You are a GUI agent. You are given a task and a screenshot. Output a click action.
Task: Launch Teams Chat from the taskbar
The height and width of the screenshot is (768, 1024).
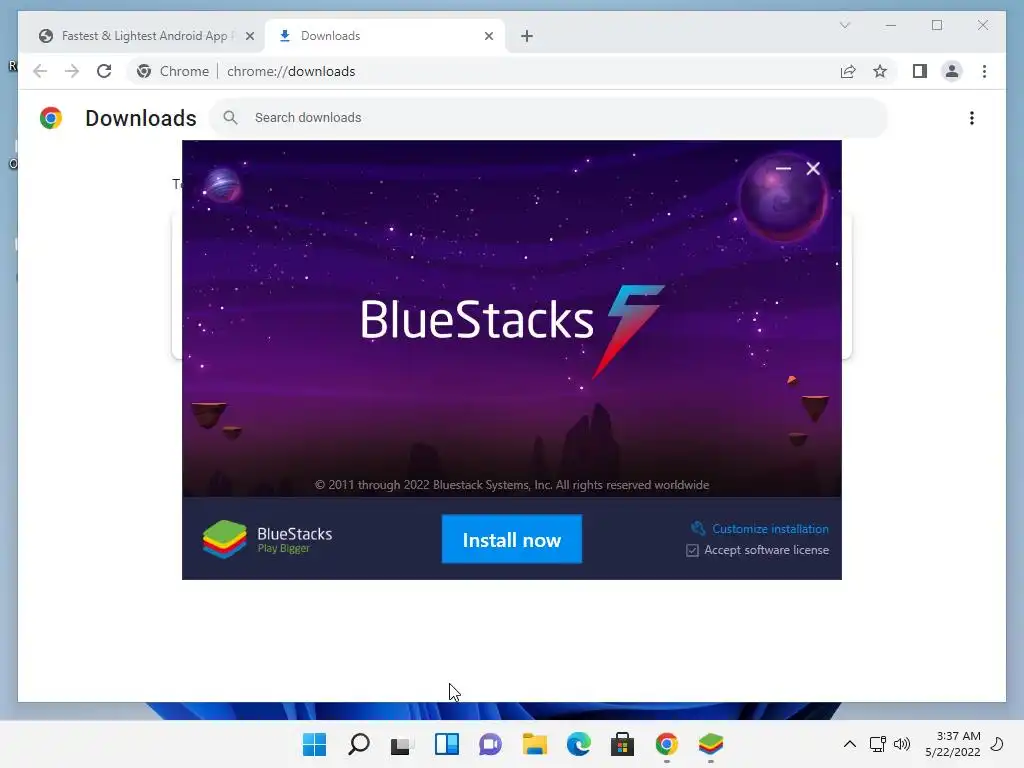[x=490, y=744]
